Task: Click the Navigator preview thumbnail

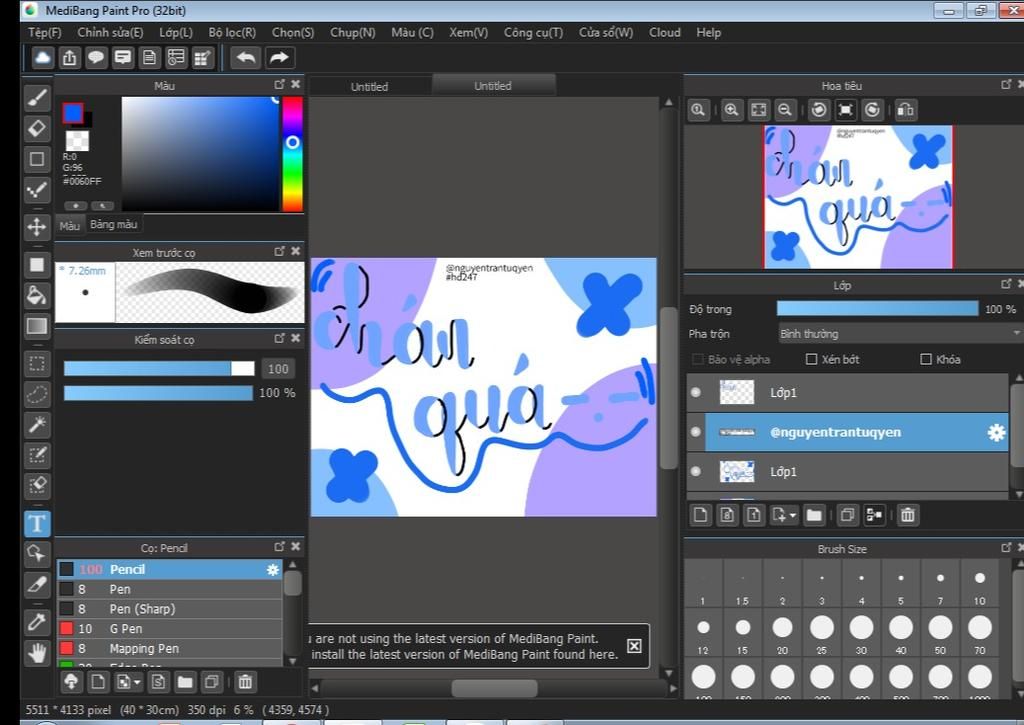Action: coord(858,197)
